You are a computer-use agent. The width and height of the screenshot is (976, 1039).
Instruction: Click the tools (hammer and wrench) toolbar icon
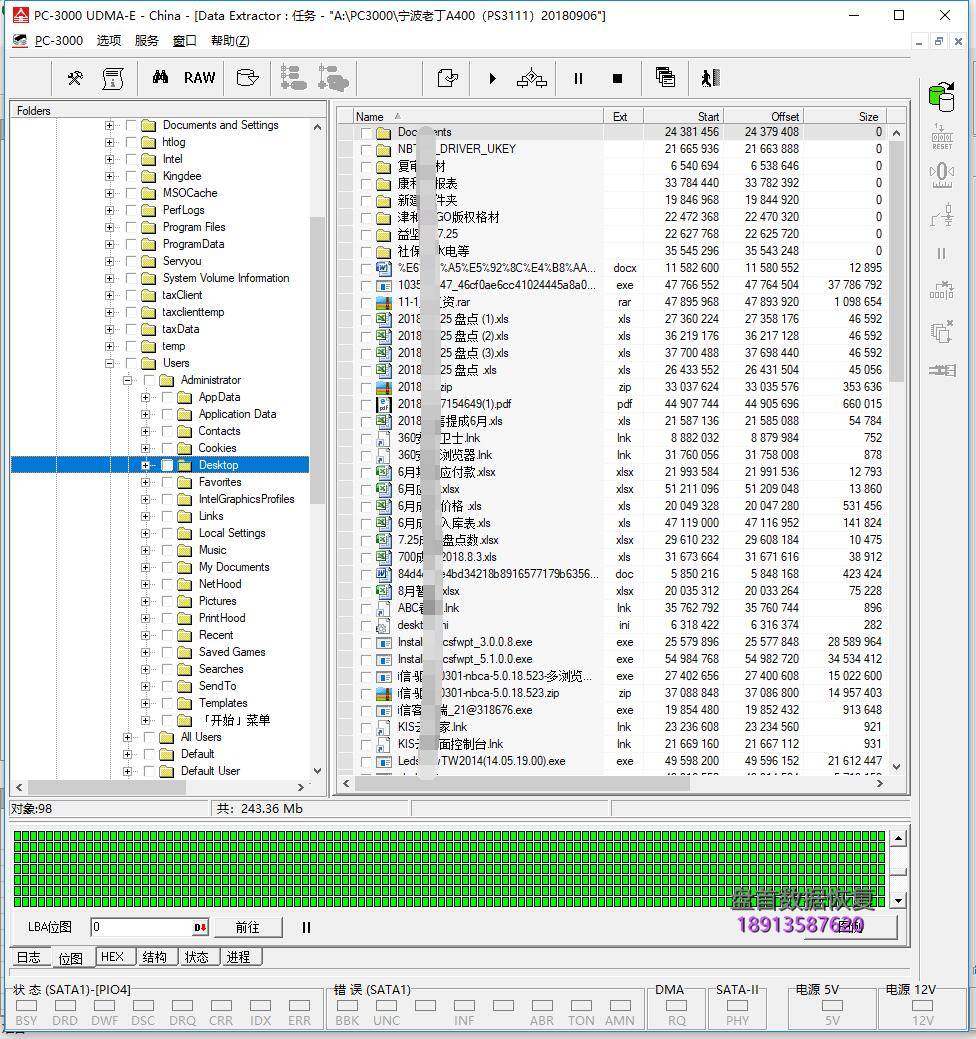tap(75, 78)
